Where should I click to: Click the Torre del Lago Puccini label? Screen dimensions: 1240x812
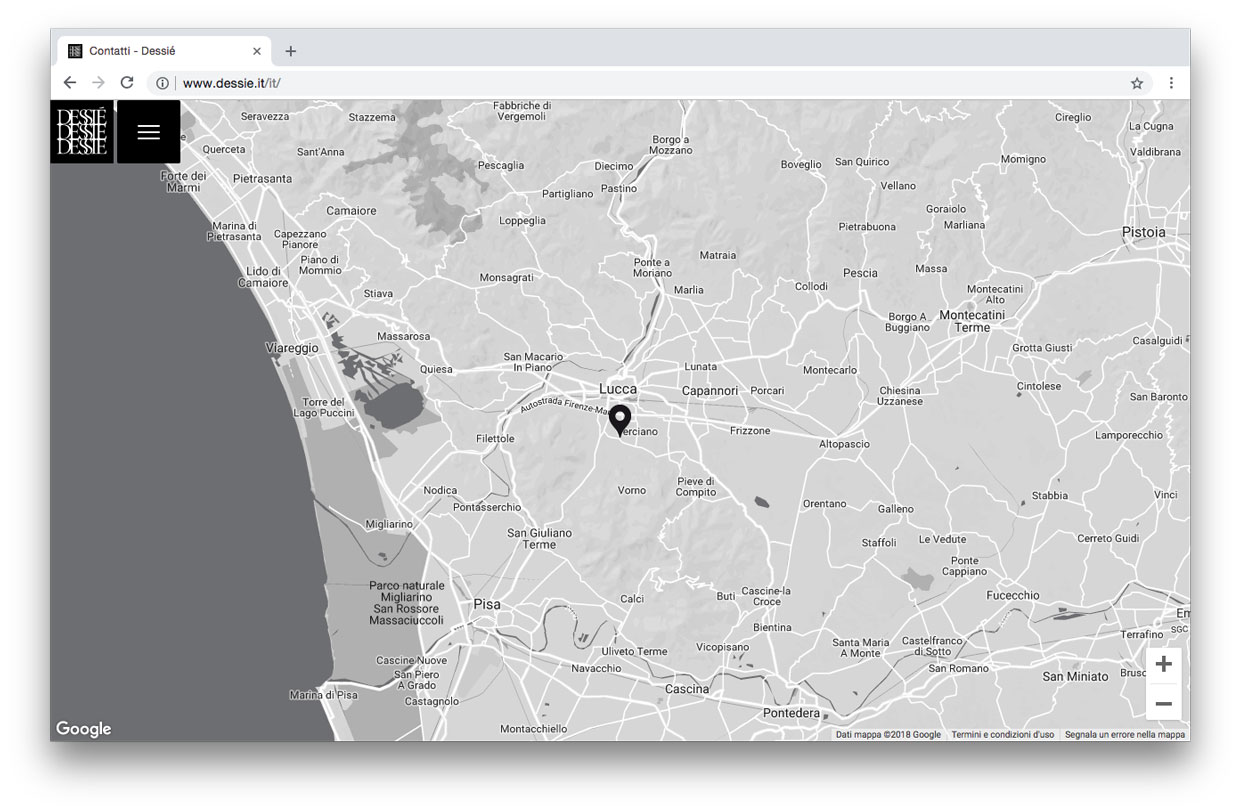point(323,407)
